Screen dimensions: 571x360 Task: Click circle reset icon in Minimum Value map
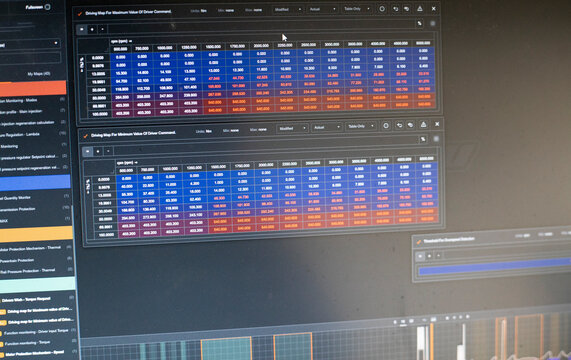click(x=386, y=126)
